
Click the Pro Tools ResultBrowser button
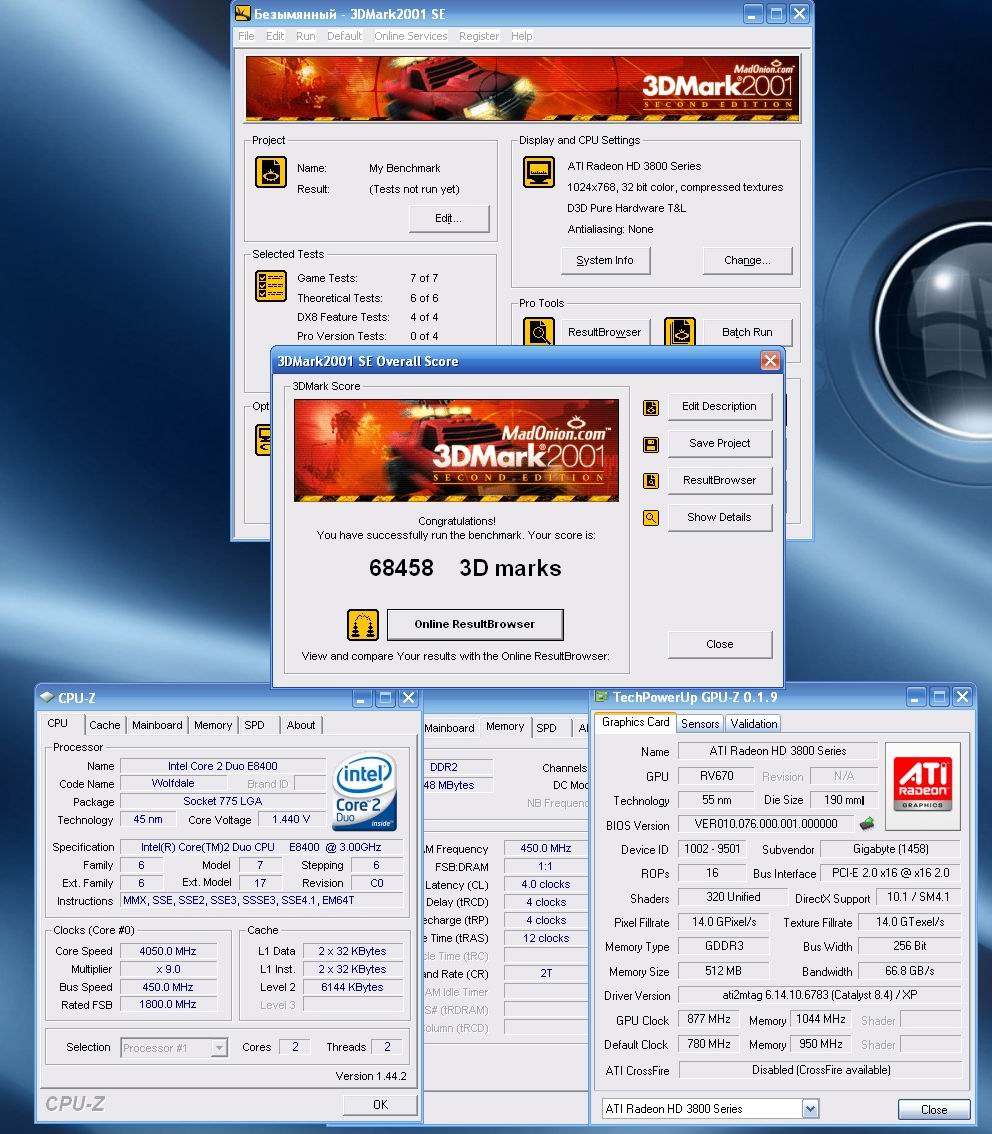tap(604, 332)
